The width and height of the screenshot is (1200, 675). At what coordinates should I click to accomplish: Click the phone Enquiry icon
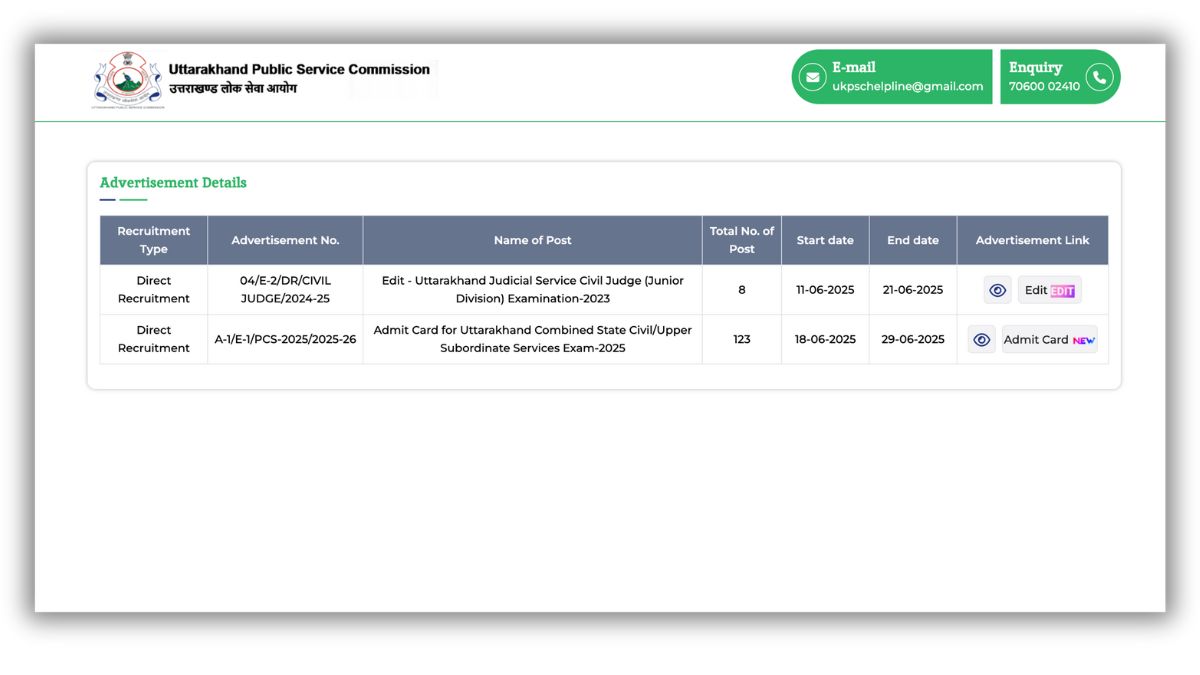coord(1099,77)
